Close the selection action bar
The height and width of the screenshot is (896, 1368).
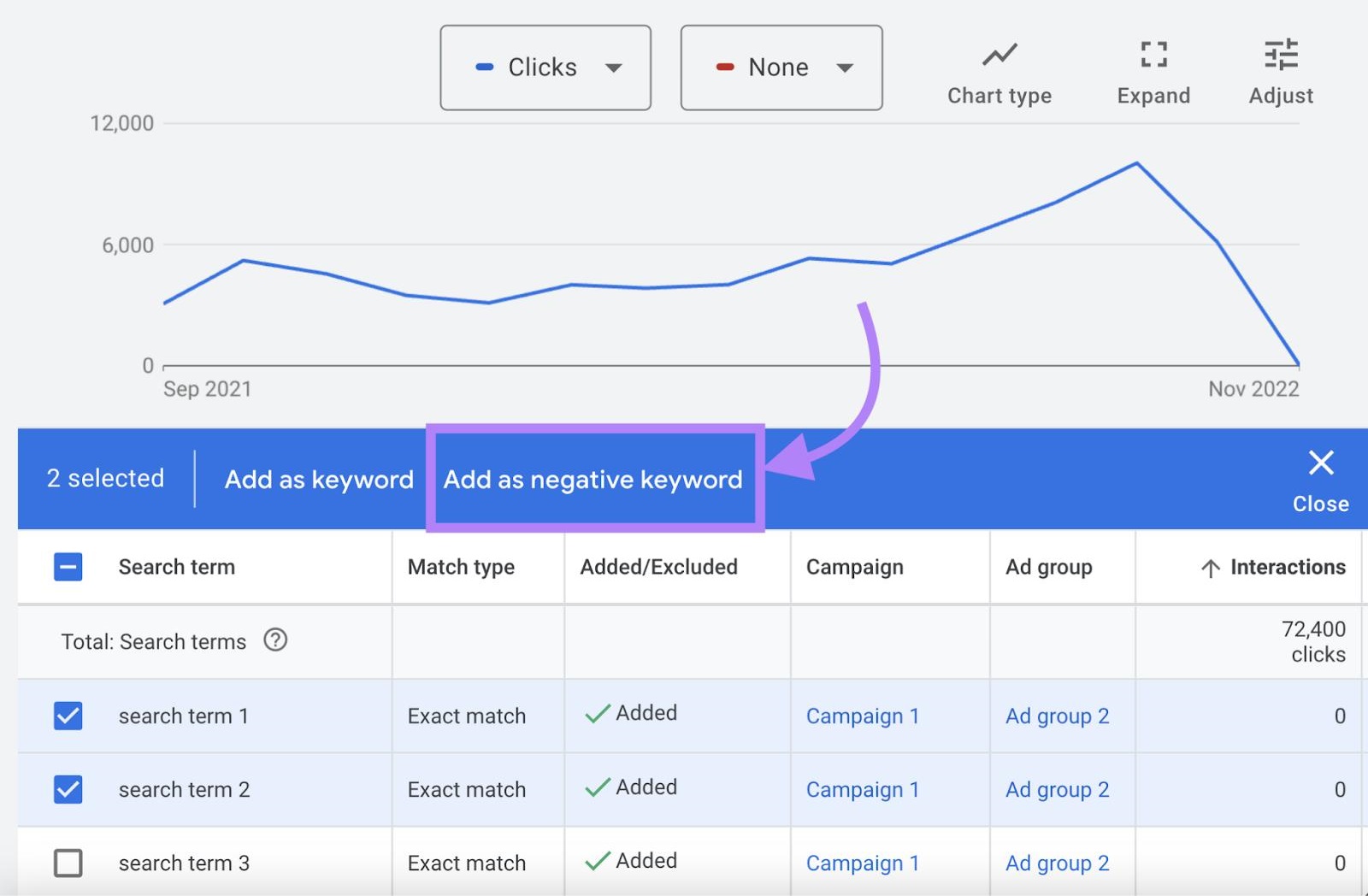tap(1320, 481)
